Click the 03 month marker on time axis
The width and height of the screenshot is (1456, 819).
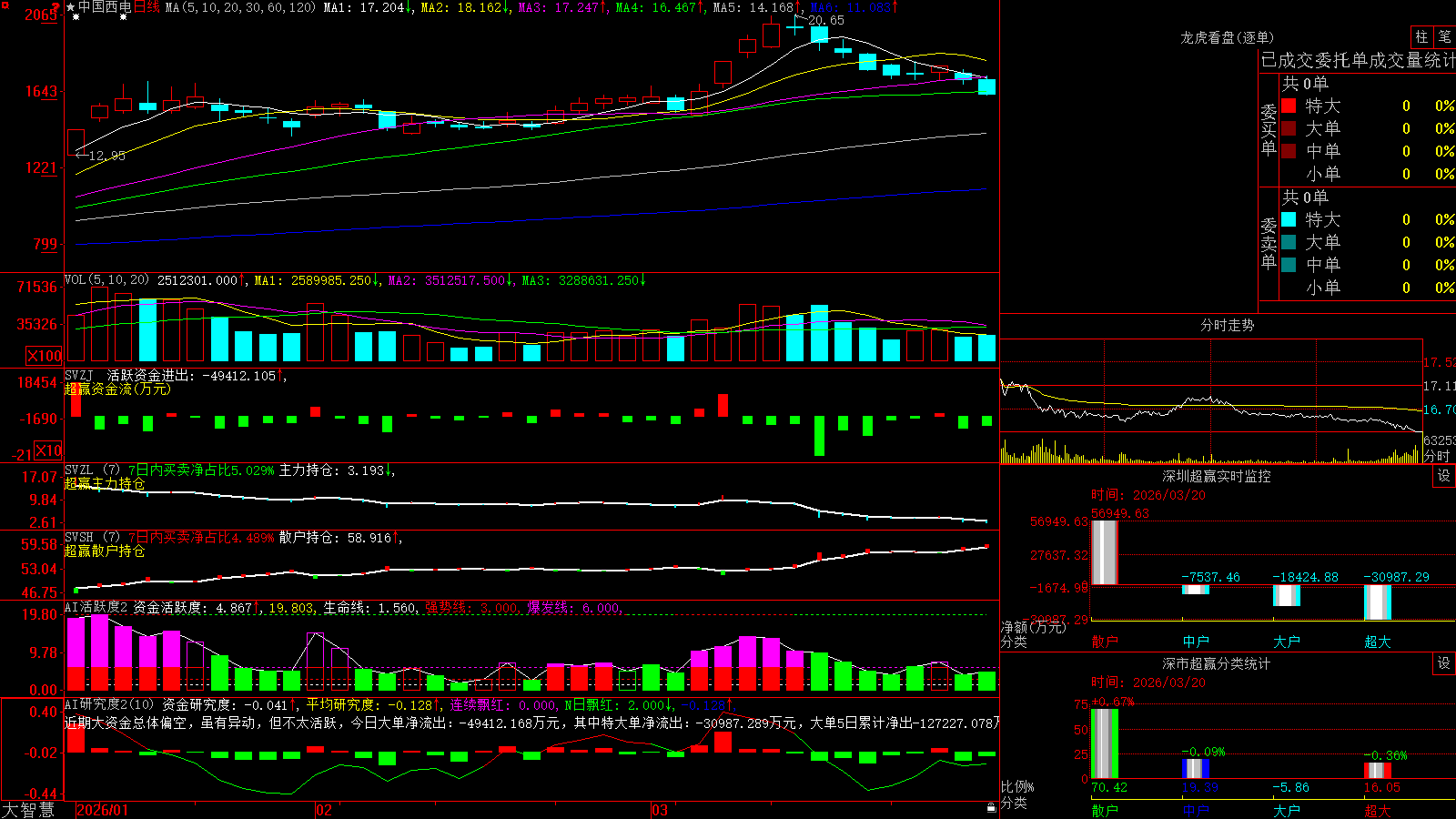click(660, 810)
